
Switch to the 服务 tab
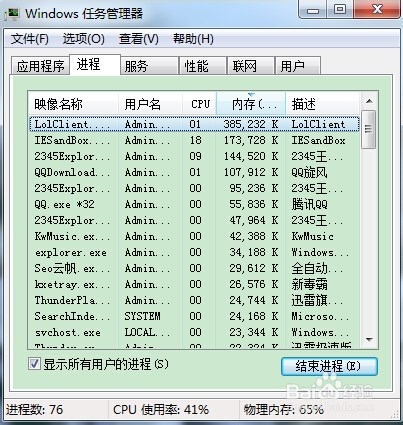pos(149,66)
